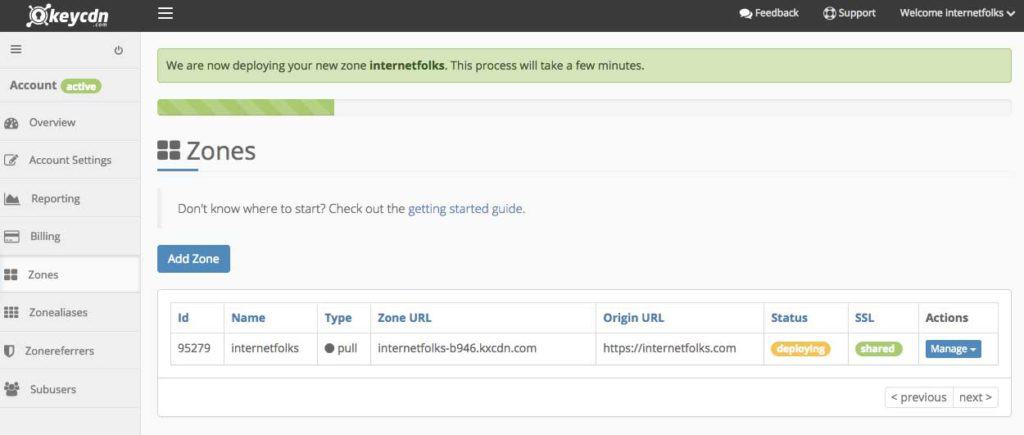1024x435 pixels.
Task: Expand the Manage dropdown for internetfolks
Action: pos(953,349)
